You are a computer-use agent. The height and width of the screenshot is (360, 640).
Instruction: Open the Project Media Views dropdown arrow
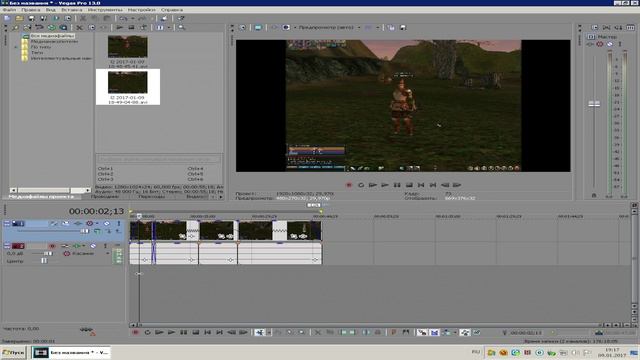coord(169,28)
